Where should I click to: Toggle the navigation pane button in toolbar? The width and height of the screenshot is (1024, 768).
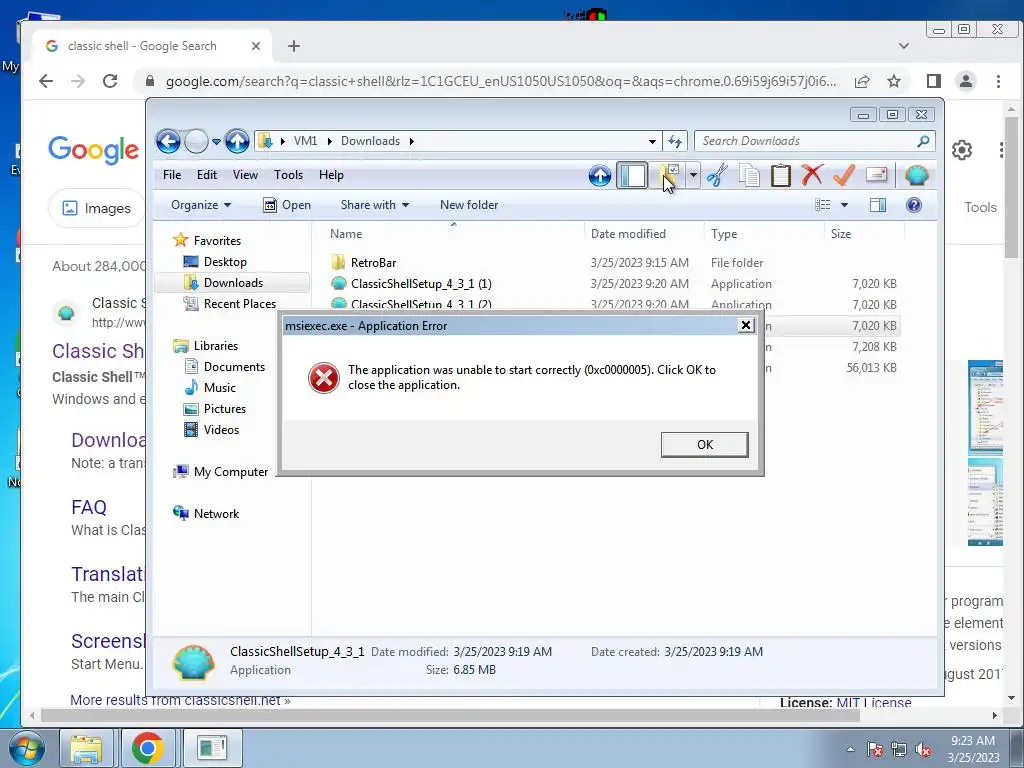point(632,175)
